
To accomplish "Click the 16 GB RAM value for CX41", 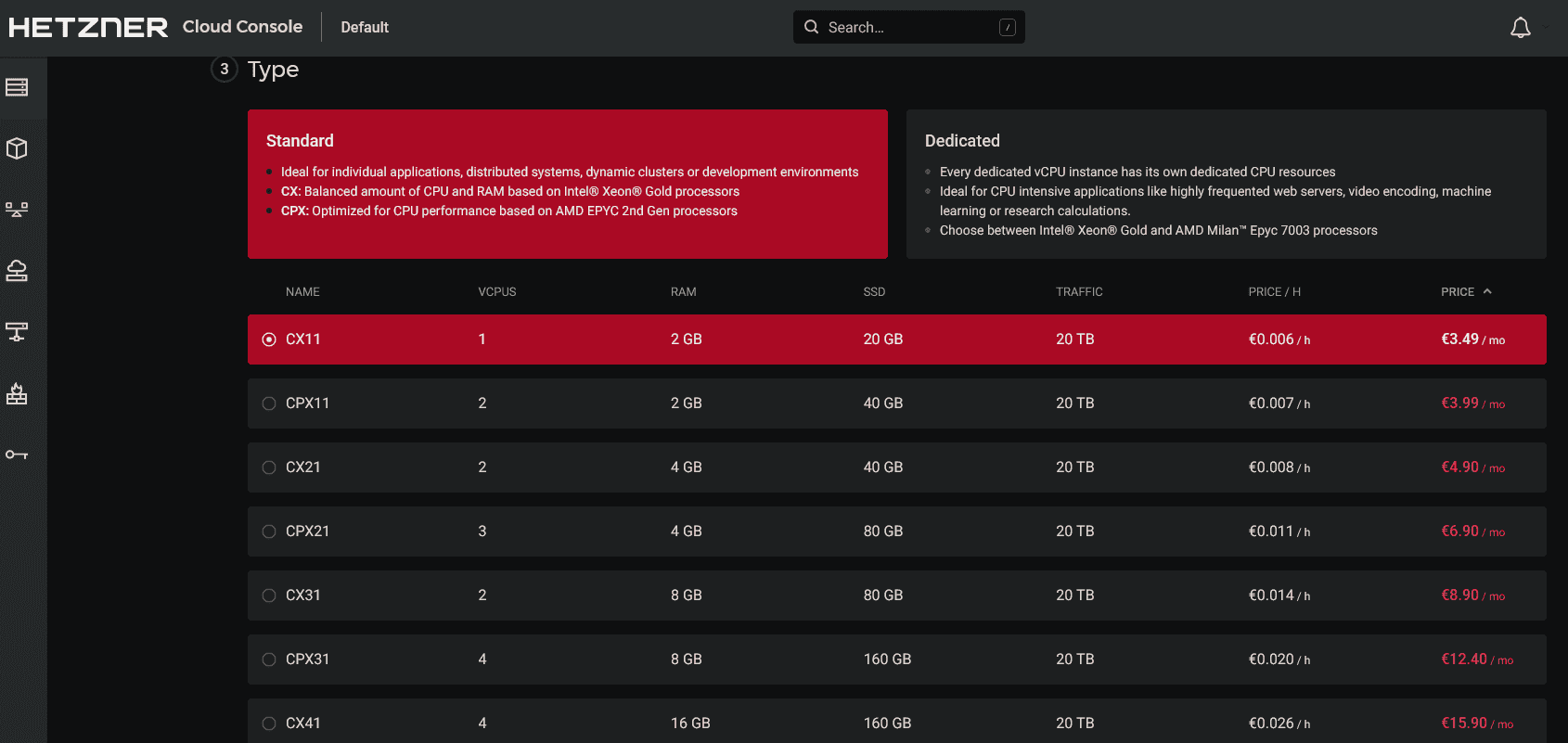I will [x=690, y=724].
